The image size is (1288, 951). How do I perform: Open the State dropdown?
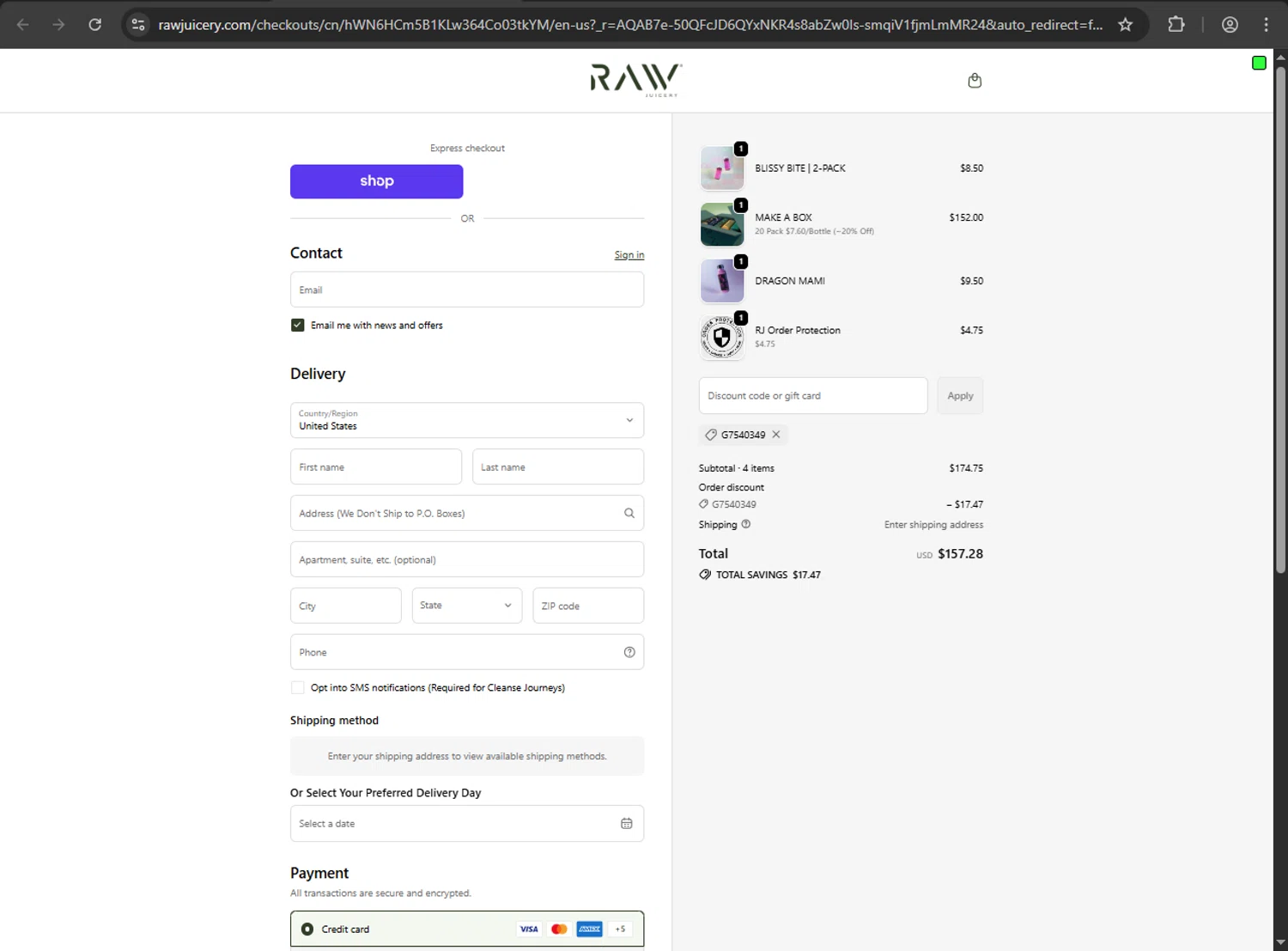467,606
